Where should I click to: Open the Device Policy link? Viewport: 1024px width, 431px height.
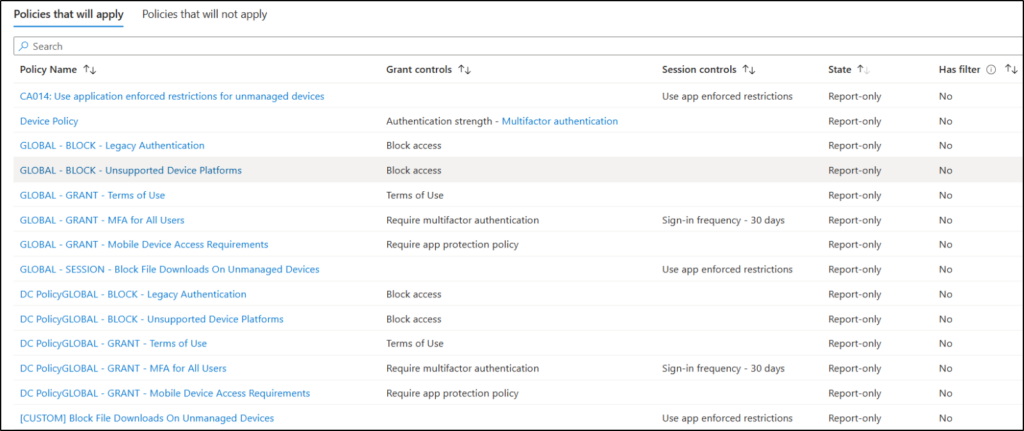coord(49,121)
